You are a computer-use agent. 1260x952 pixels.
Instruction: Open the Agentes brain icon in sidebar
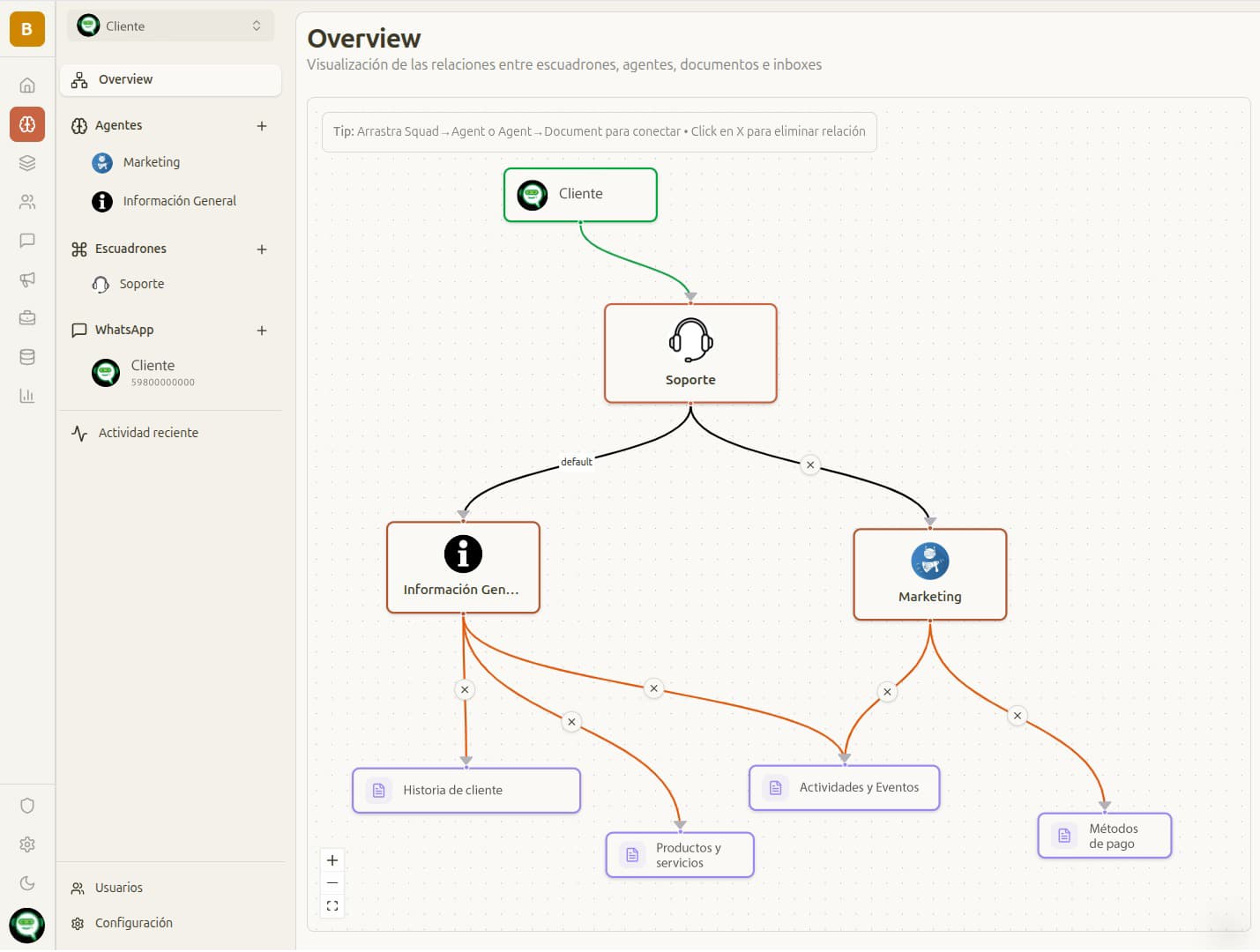click(27, 124)
